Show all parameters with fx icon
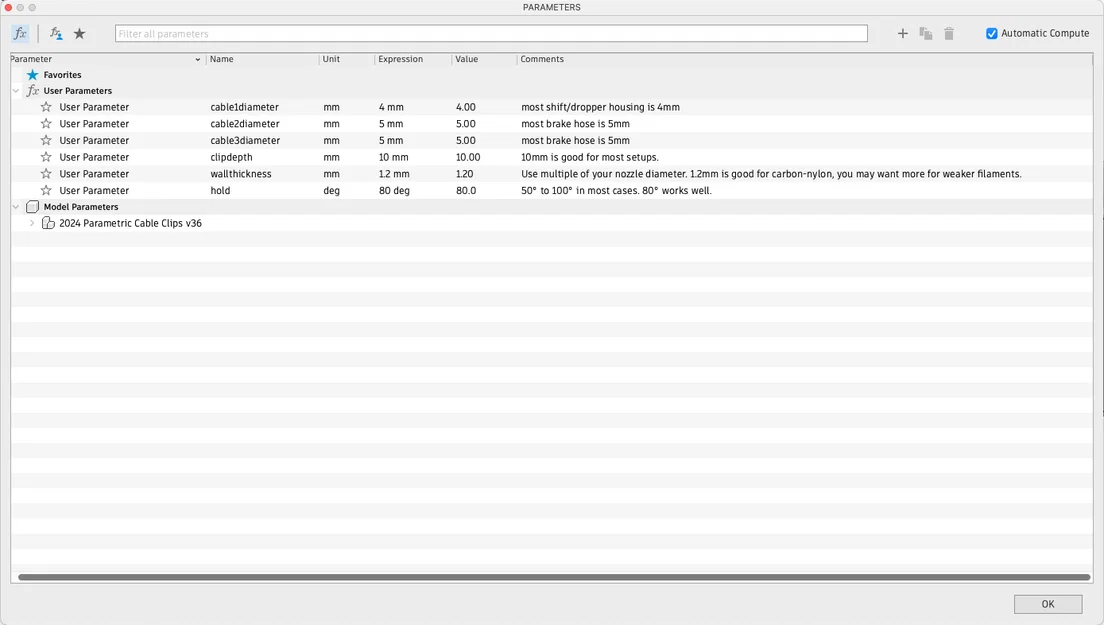The height and width of the screenshot is (625, 1104). coord(20,33)
